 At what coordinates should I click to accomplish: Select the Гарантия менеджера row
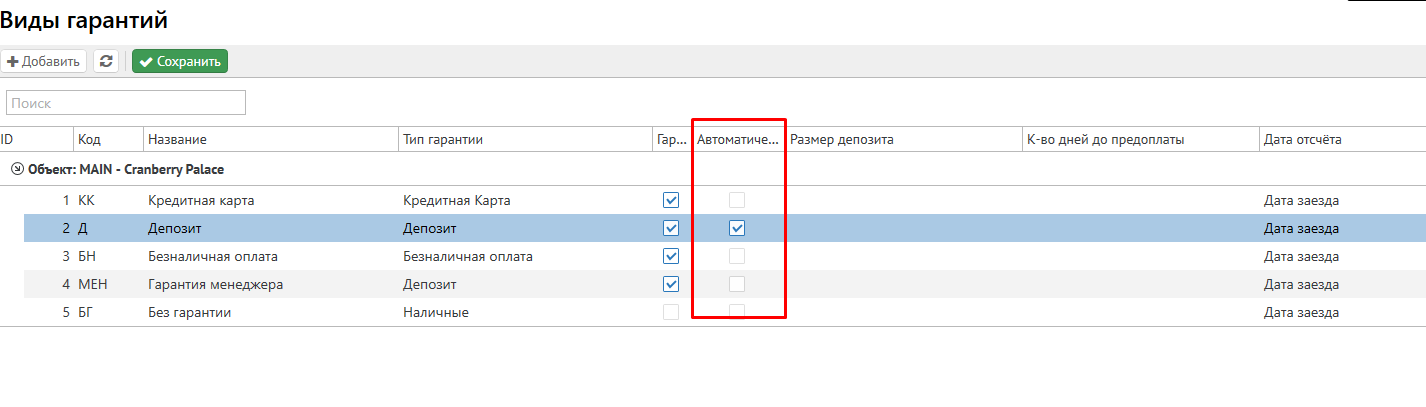click(215, 284)
